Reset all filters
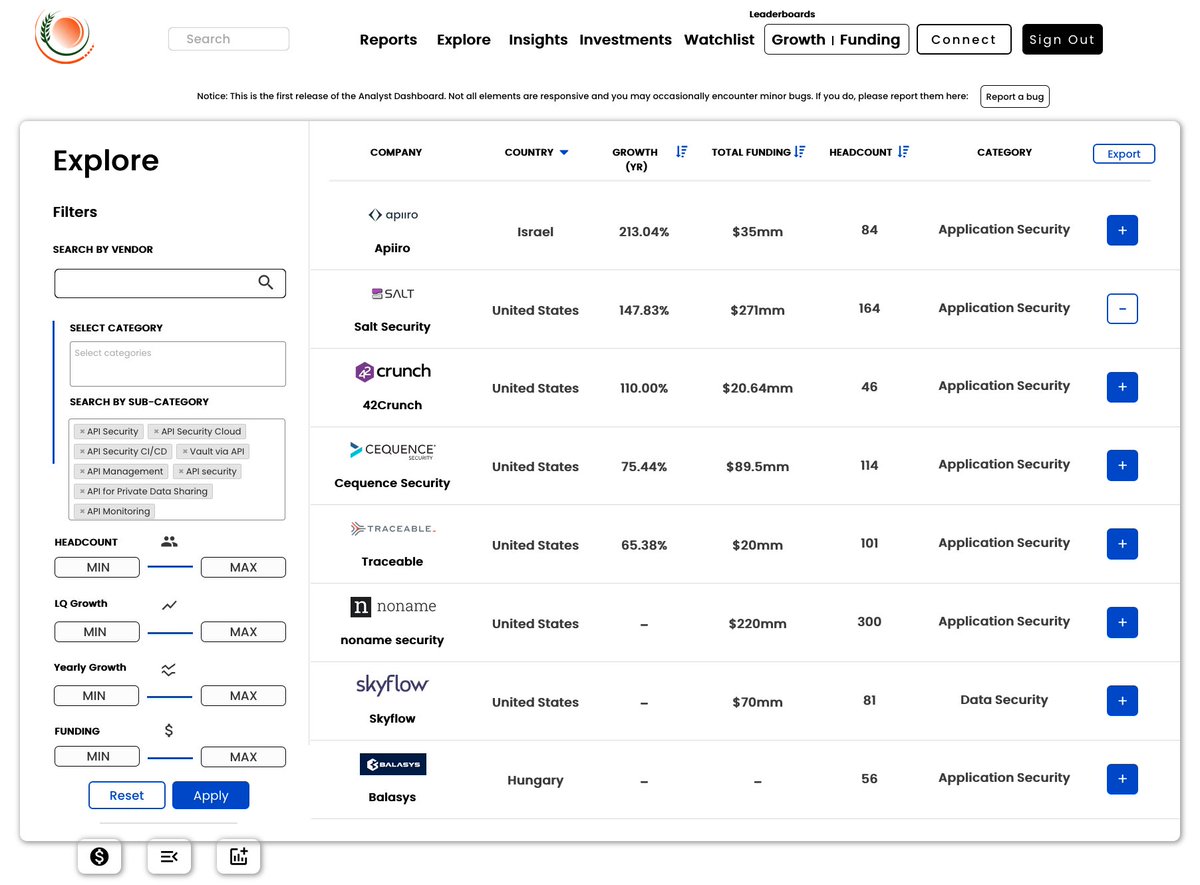Image resolution: width=1200 pixels, height=885 pixels. (x=127, y=796)
